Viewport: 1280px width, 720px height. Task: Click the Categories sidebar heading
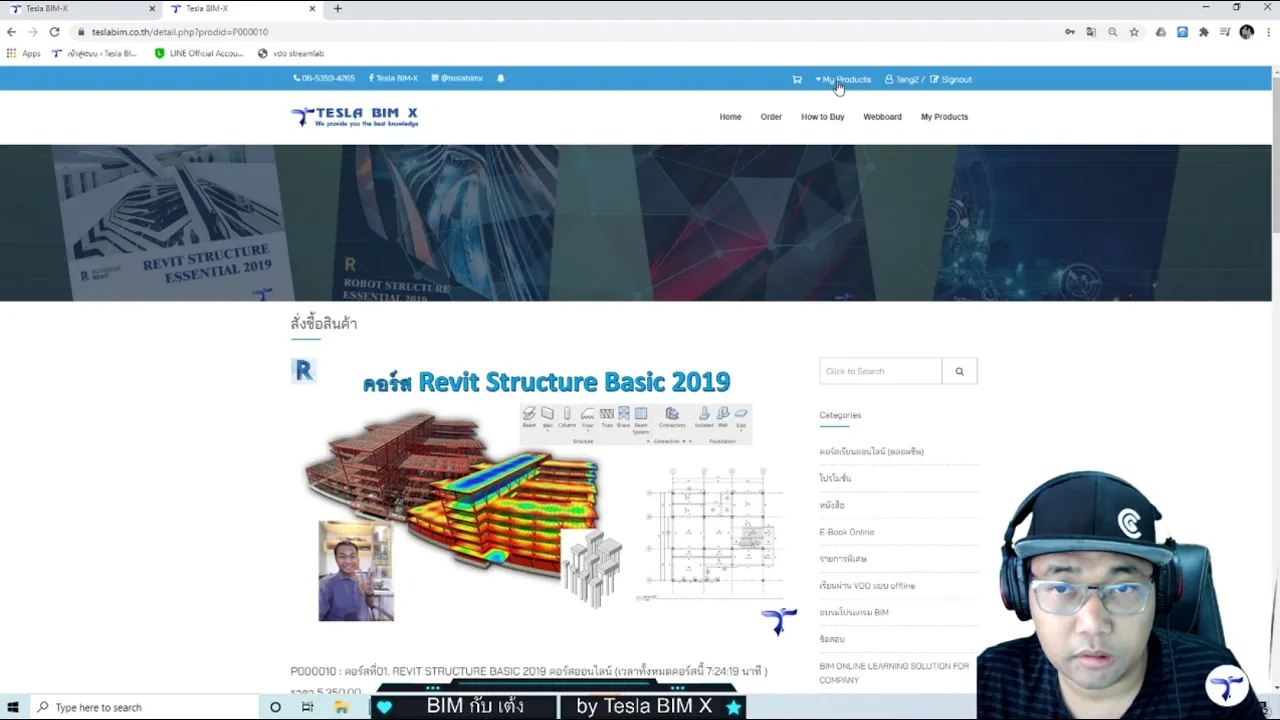[x=840, y=415]
